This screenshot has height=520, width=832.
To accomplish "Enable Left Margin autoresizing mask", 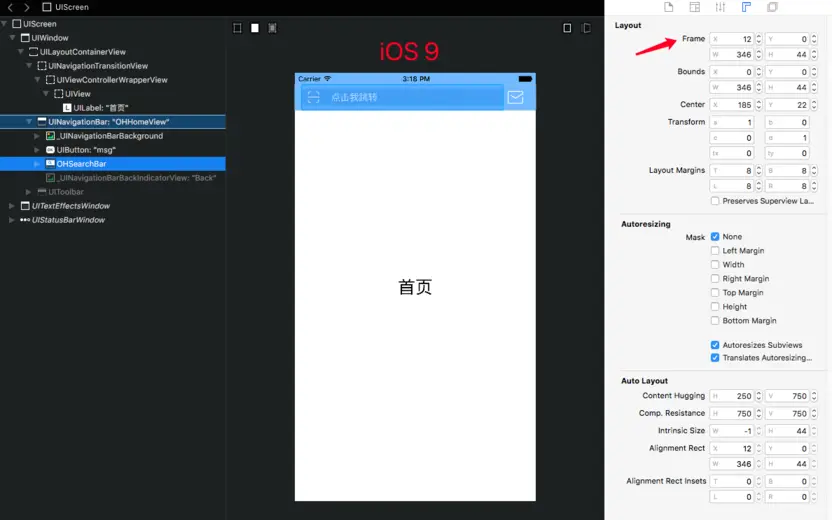I will (x=715, y=250).
